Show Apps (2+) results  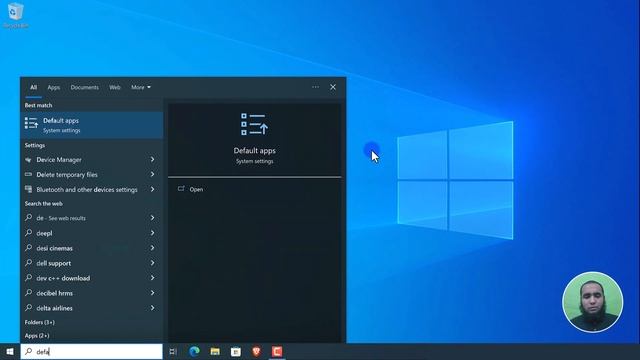pos(37,336)
